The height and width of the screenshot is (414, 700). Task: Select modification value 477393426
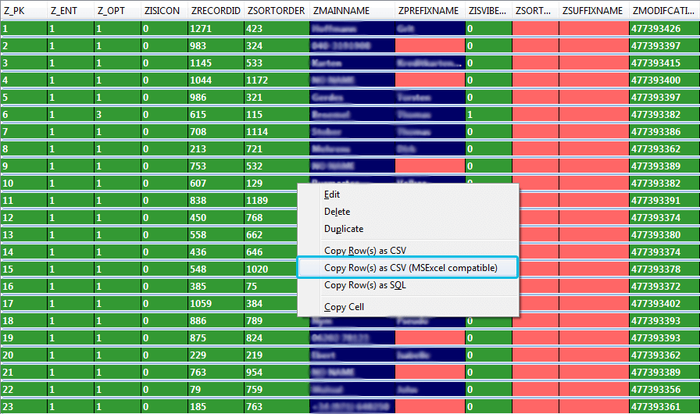[x=664, y=29]
